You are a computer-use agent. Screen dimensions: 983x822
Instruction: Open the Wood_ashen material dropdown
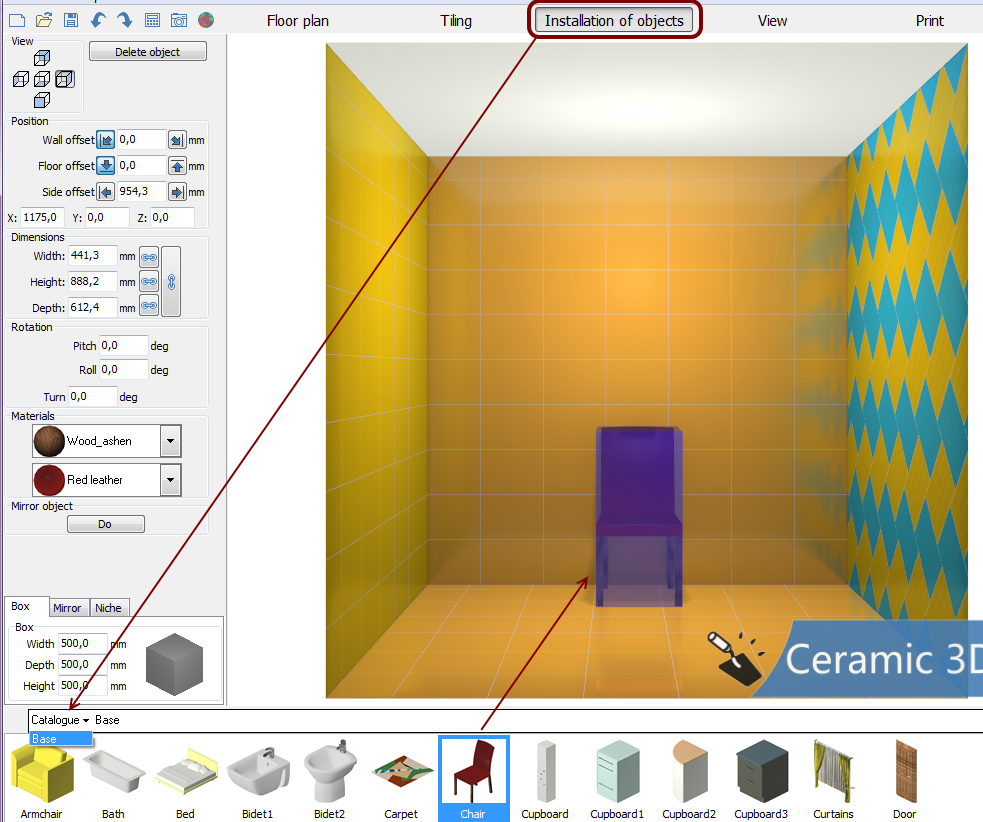point(171,441)
